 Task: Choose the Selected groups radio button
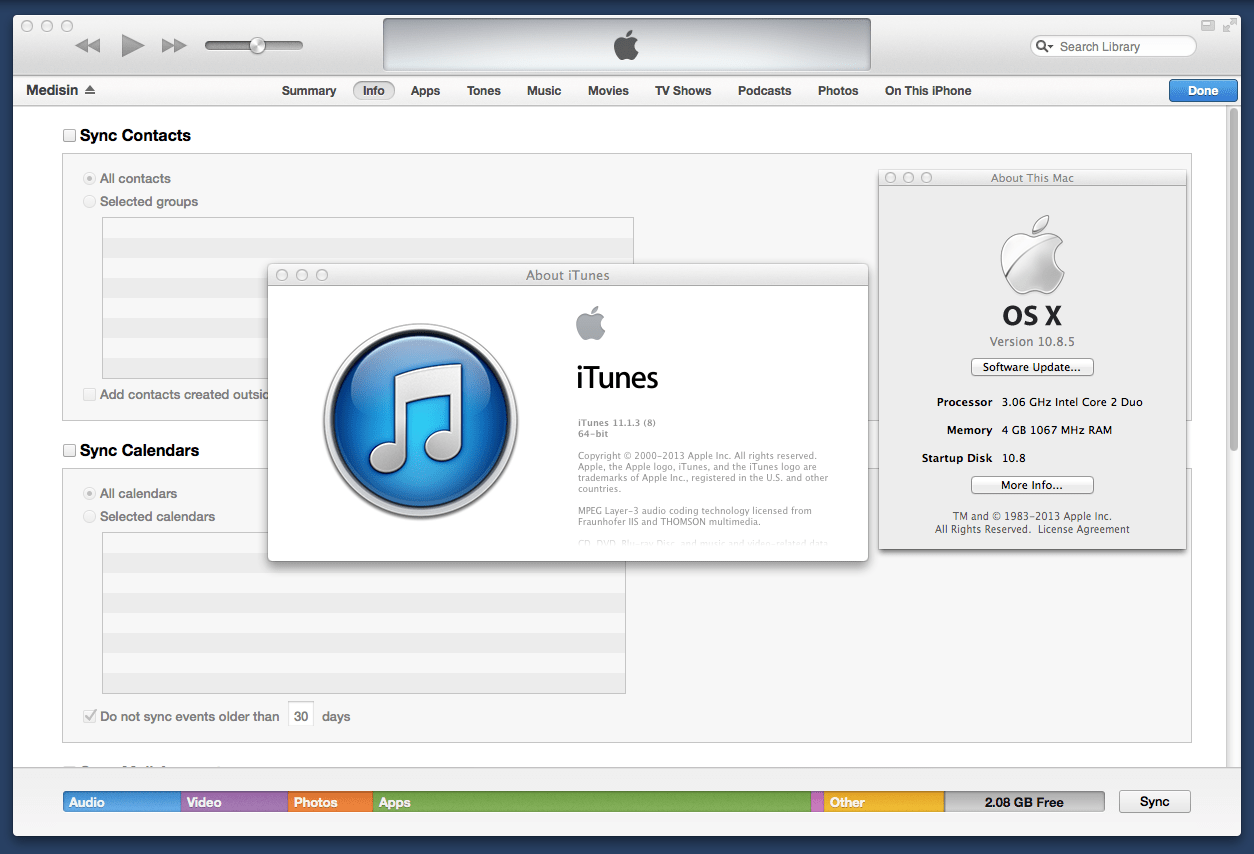90,201
